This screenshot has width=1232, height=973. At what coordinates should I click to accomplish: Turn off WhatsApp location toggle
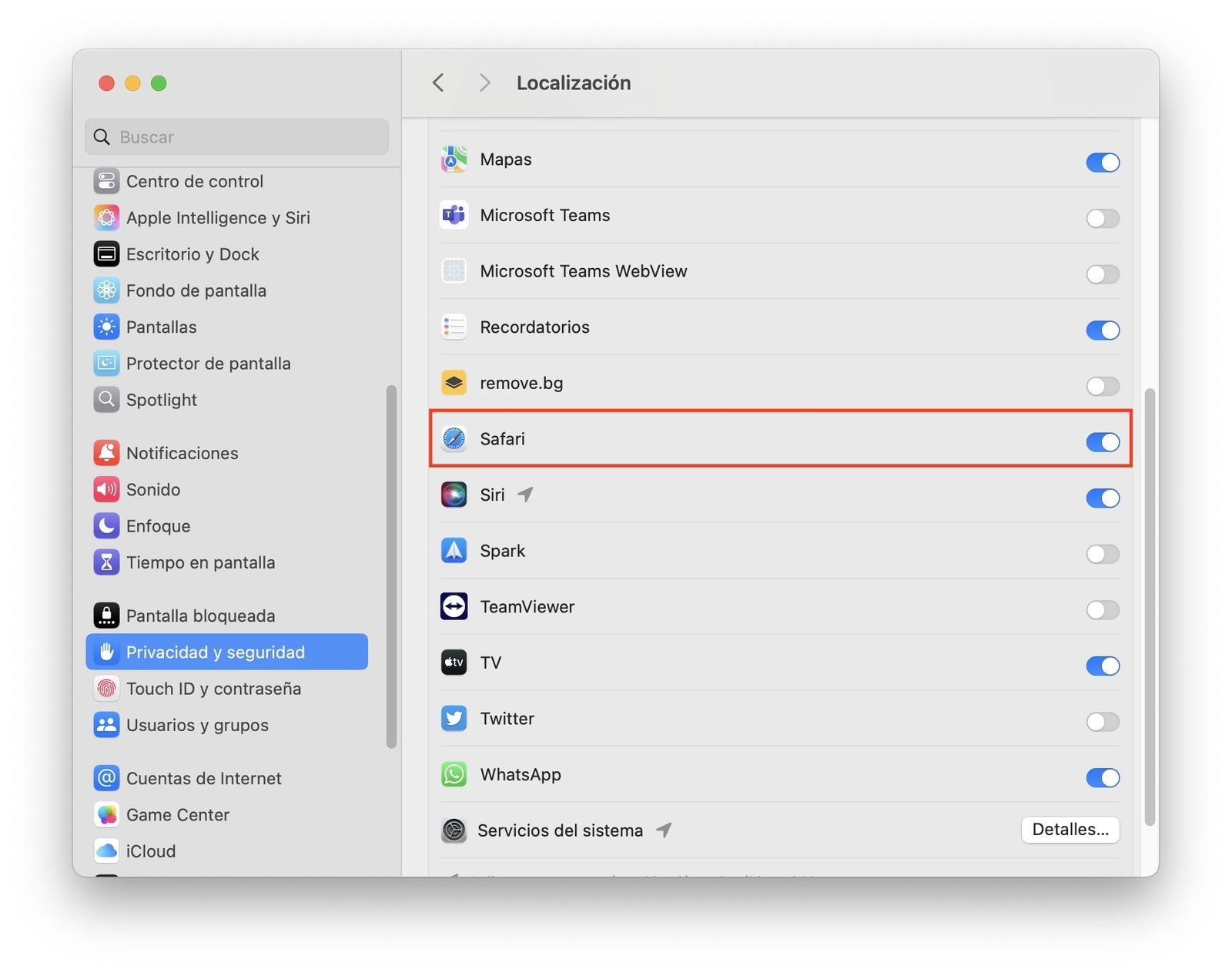[1103, 777]
